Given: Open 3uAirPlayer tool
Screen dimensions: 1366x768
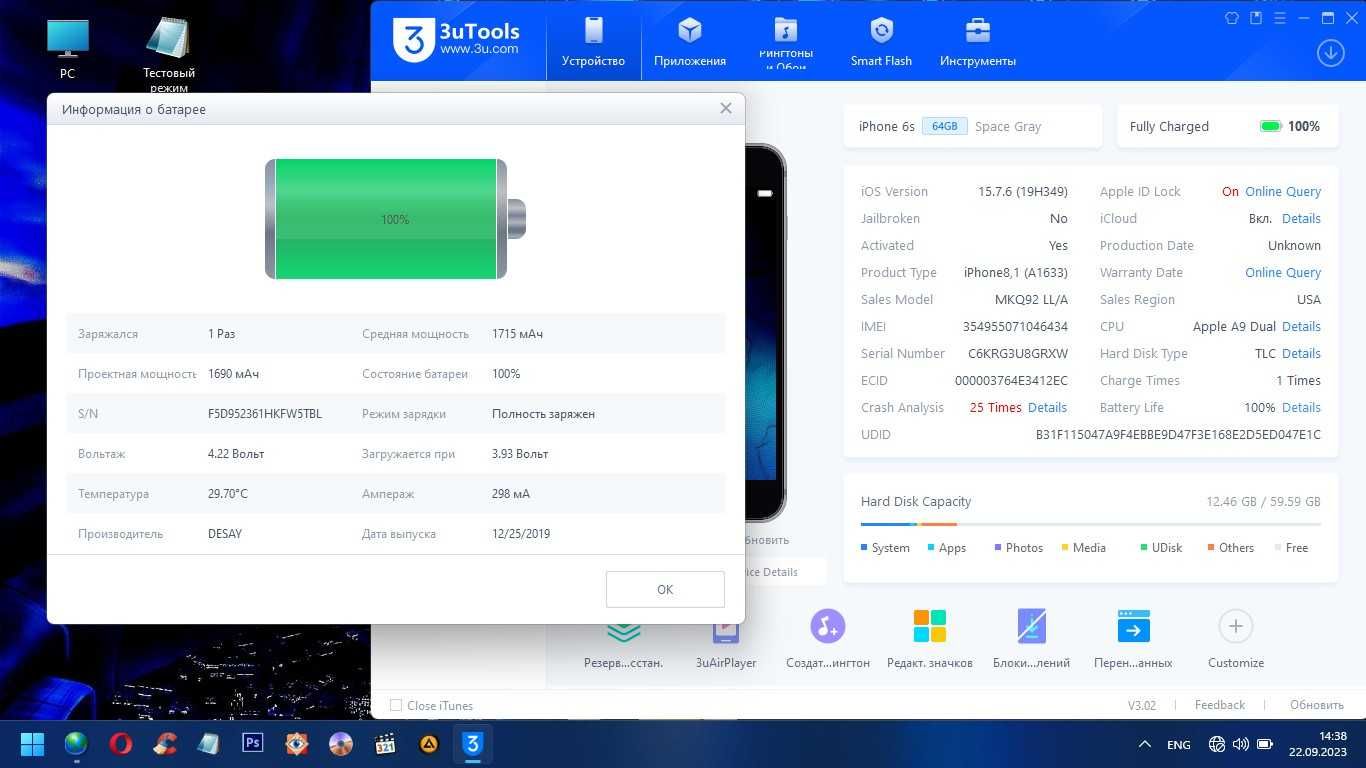Looking at the screenshot, I should [x=726, y=640].
